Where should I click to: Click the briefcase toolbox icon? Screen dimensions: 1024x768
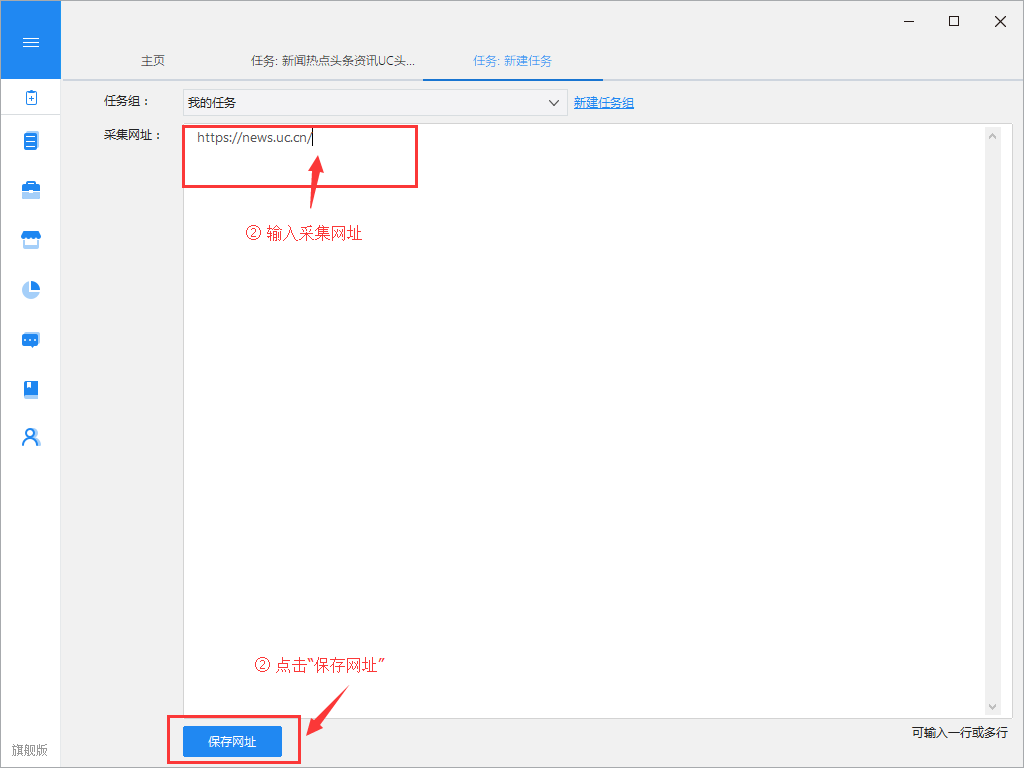(x=31, y=190)
